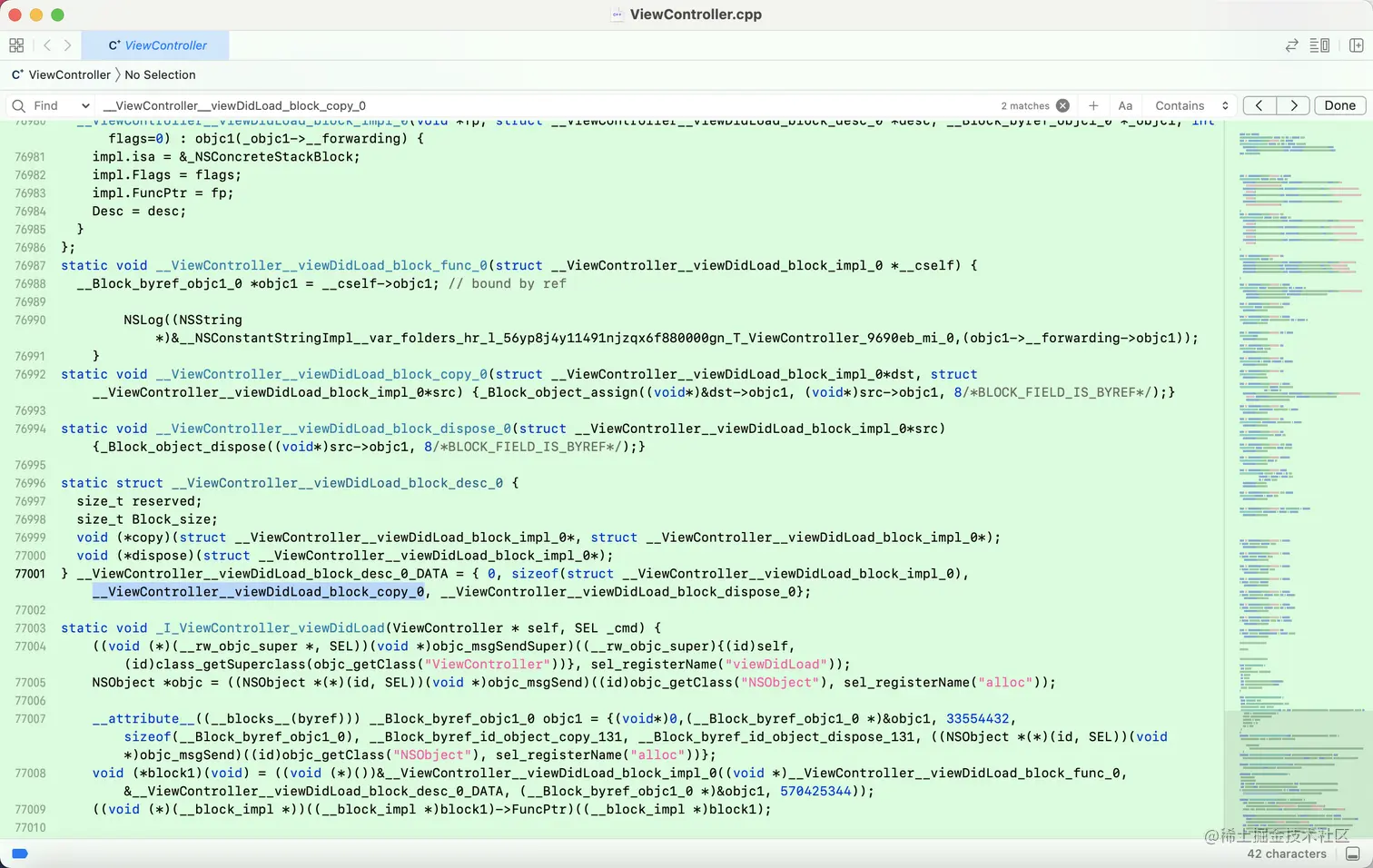This screenshot has width=1373, height=868.
Task: Click 'size_t Block_size;' code line
Action: pyautogui.click(x=147, y=519)
